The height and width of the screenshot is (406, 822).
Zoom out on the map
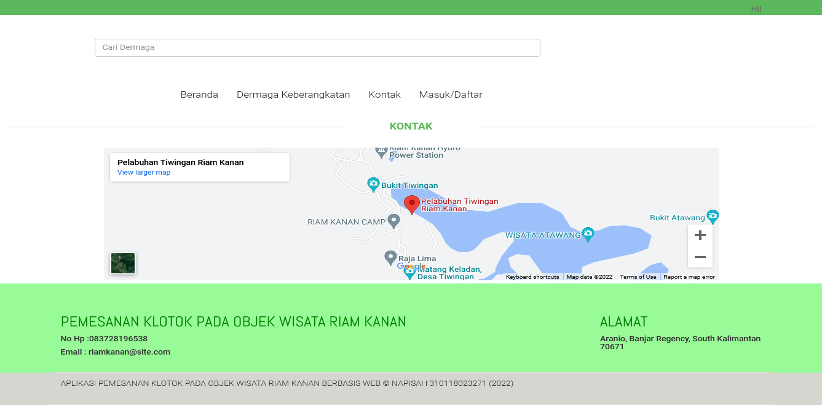700,257
